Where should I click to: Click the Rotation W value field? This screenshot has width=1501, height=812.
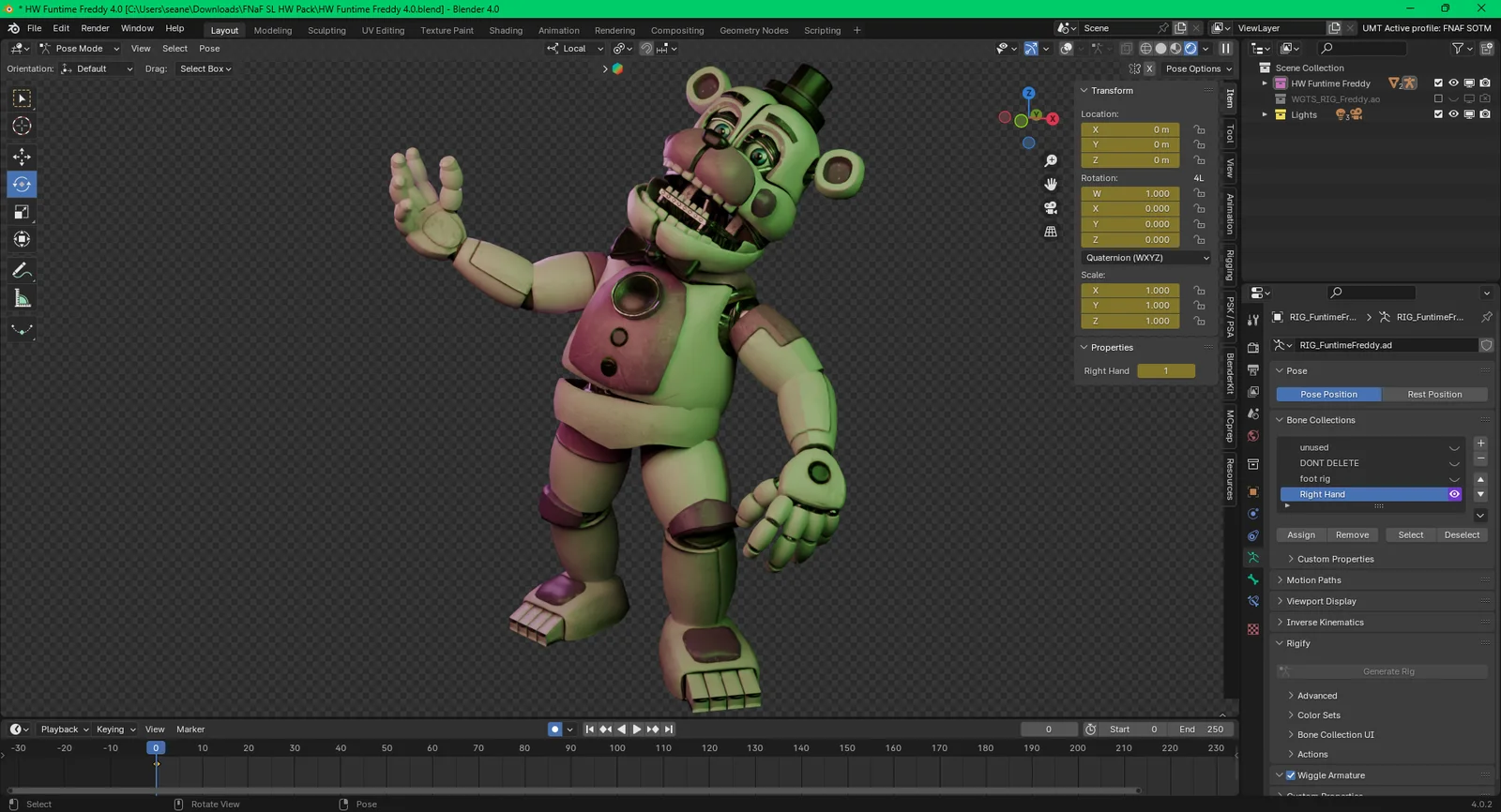[x=1130, y=194]
